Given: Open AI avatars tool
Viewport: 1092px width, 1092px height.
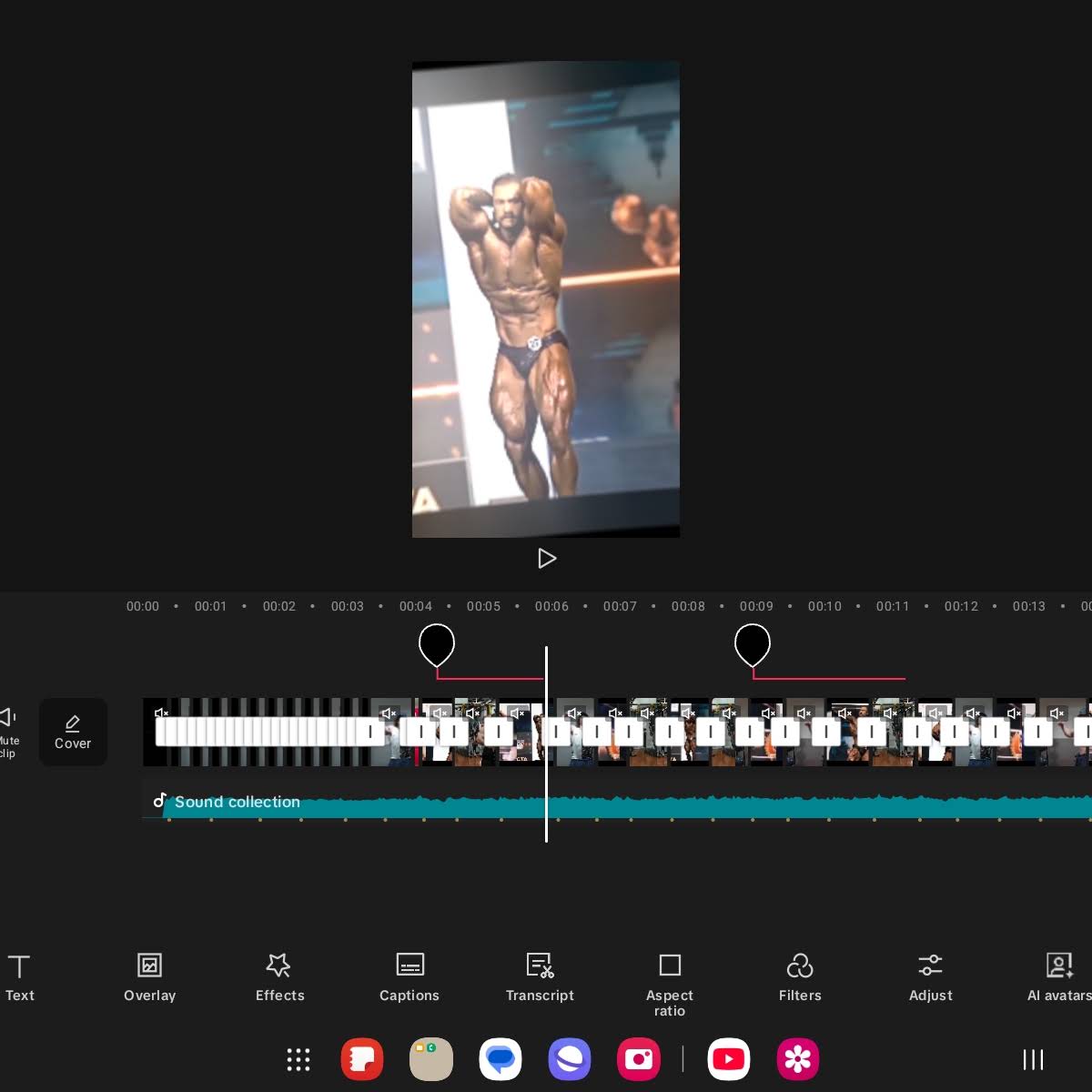Looking at the screenshot, I should (x=1059, y=978).
